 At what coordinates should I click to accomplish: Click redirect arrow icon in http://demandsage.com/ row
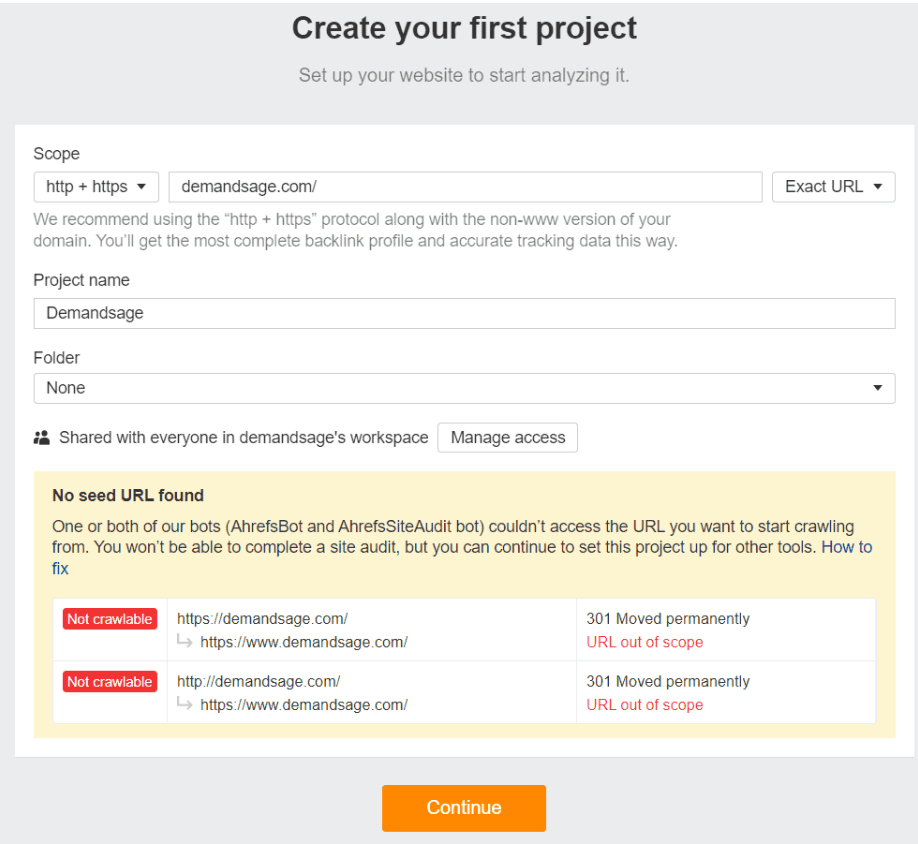coord(185,704)
